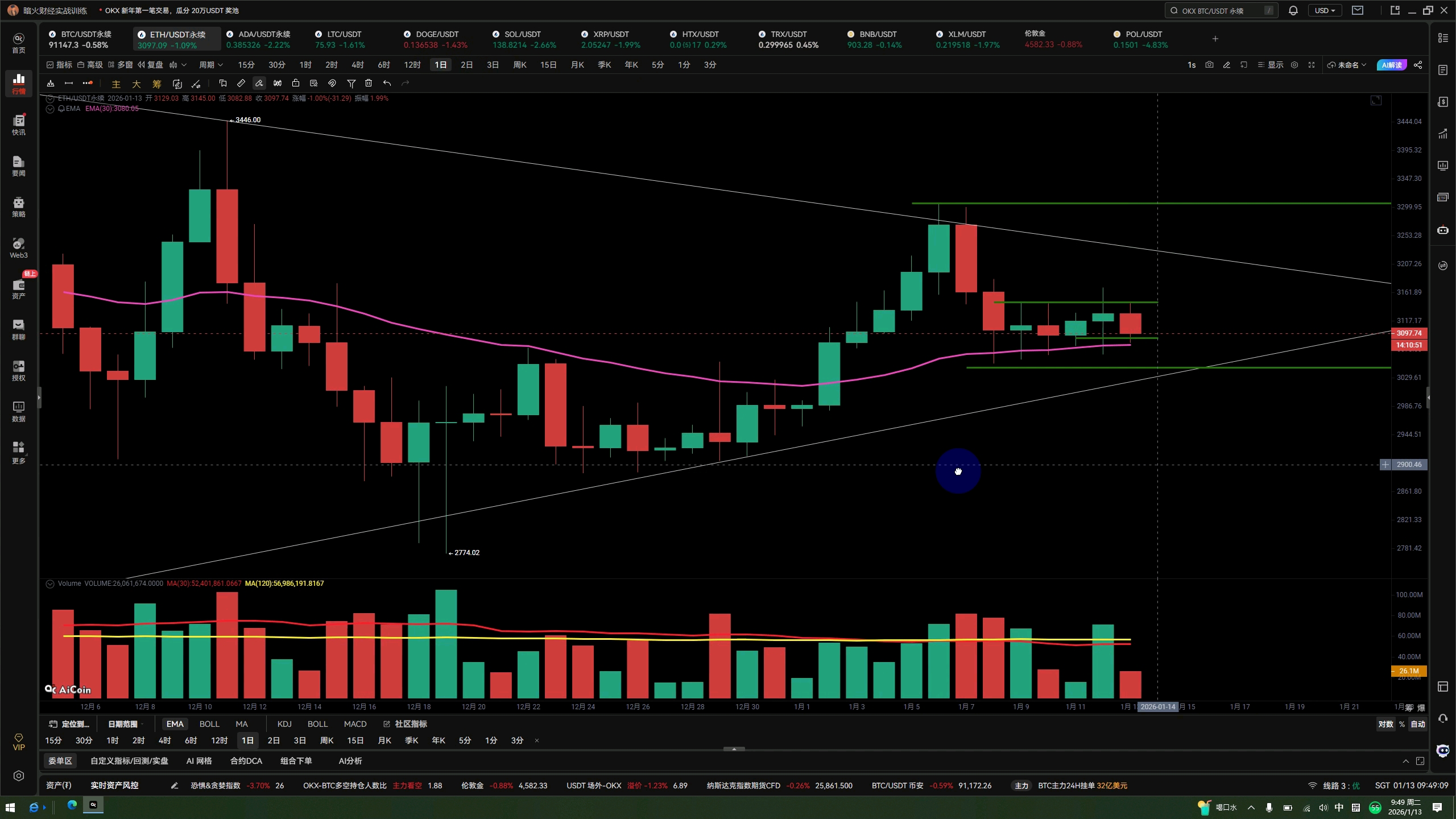Toggle the Volume panel collapse circle
Image resolution: width=1456 pixels, height=819 pixels.
[x=50, y=584]
